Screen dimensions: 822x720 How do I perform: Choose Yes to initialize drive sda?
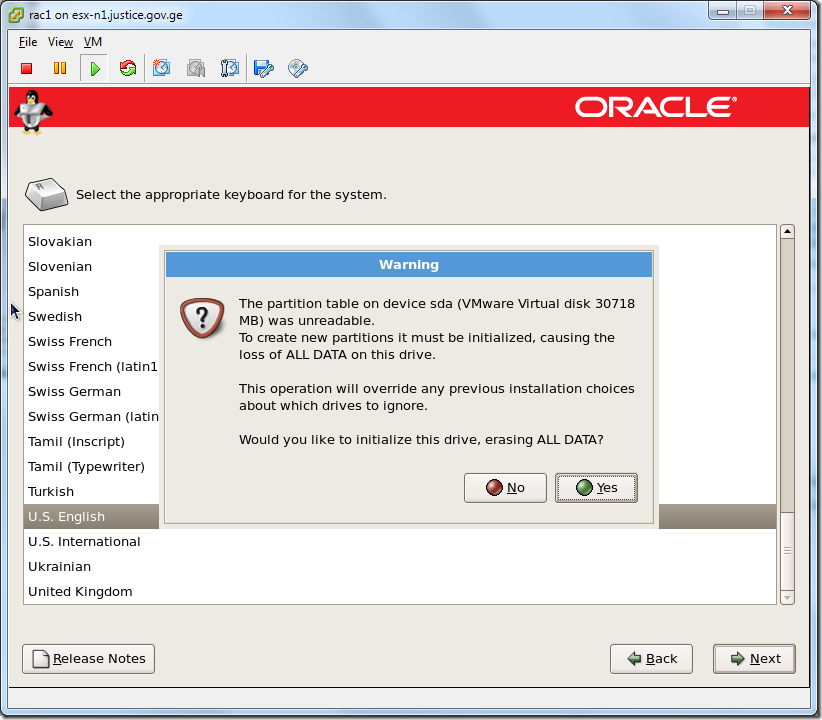596,487
